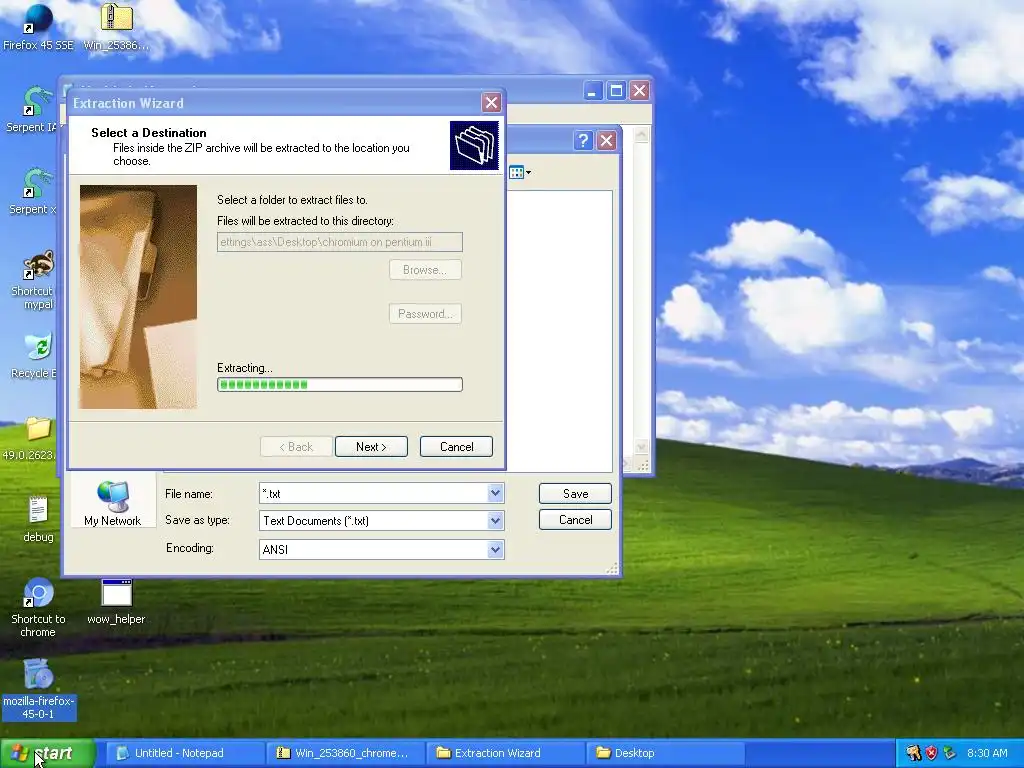The width and height of the screenshot is (1024, 768).
Task: Expand the Encoding dropdown
Action: [495, 549]
